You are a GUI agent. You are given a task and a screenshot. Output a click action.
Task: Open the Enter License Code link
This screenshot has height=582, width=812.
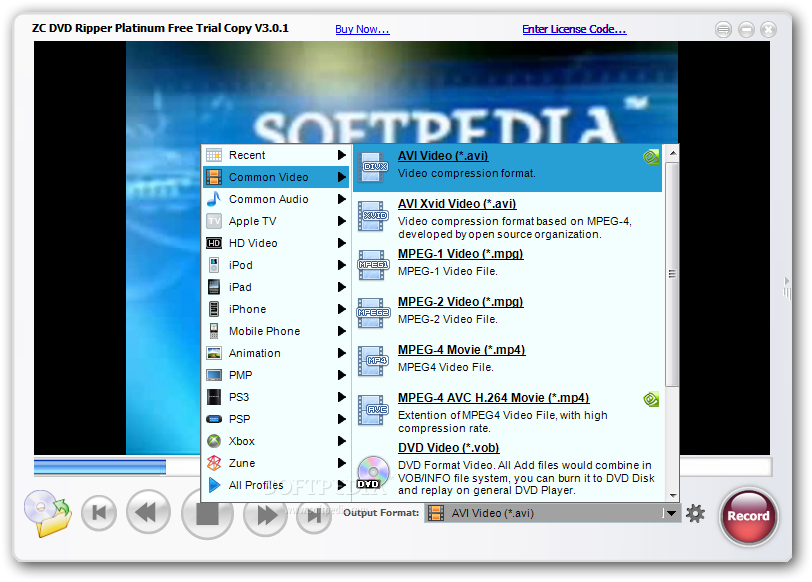574,29
